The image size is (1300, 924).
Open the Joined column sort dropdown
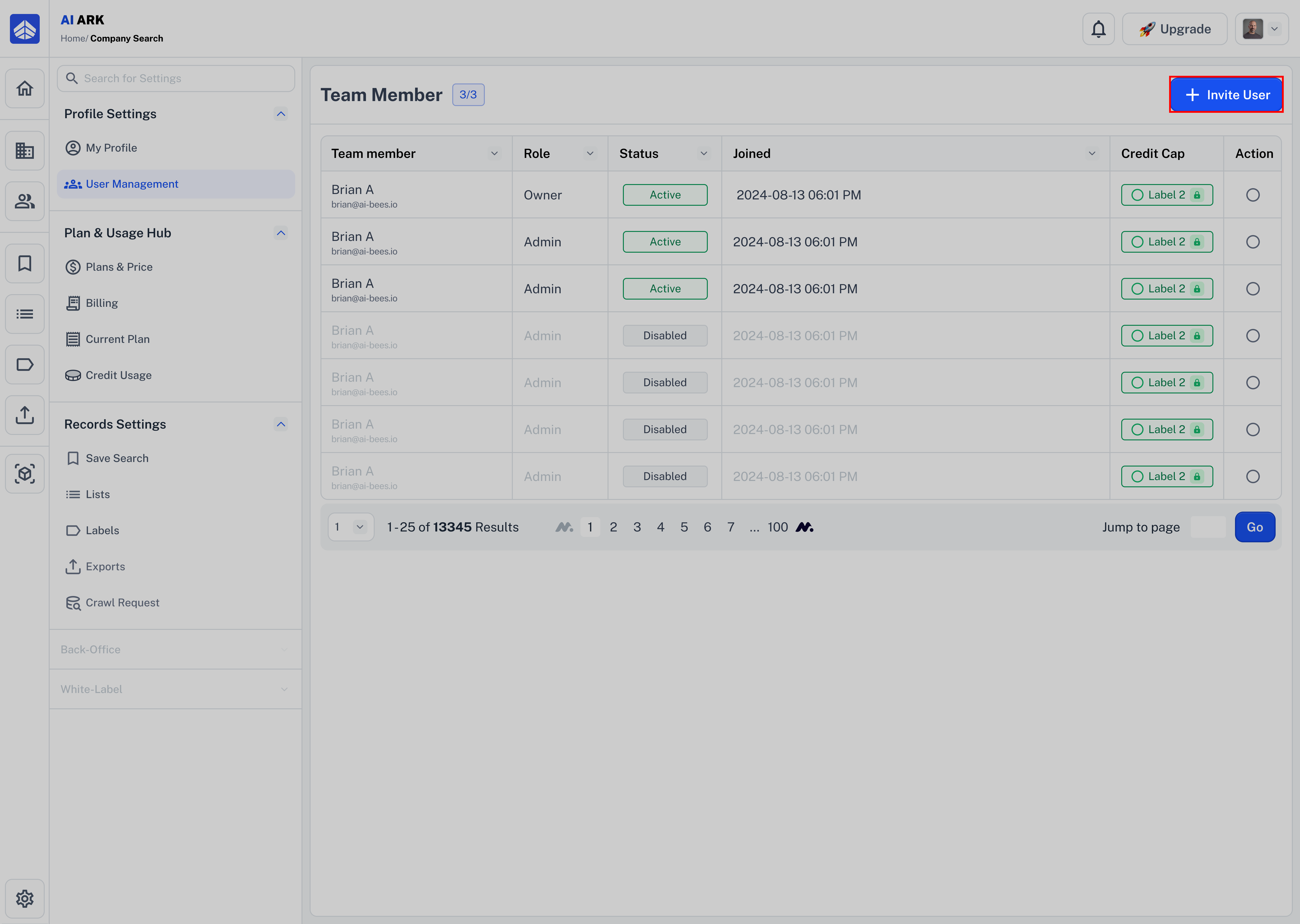point(1092,154)
